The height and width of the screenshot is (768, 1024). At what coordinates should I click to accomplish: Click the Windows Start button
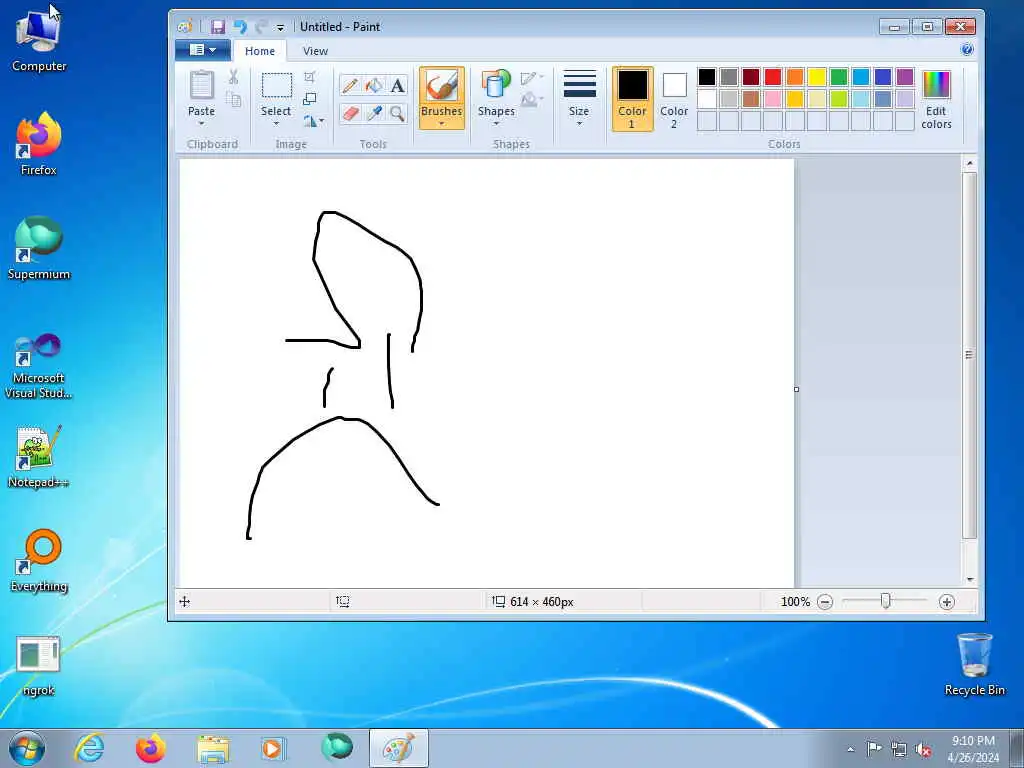pos(27,748)
